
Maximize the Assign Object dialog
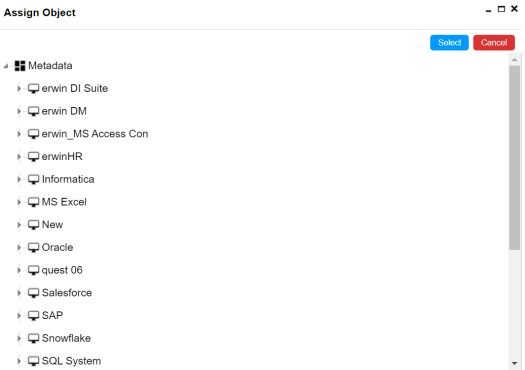pyautogui.click(x=501, y=9)
